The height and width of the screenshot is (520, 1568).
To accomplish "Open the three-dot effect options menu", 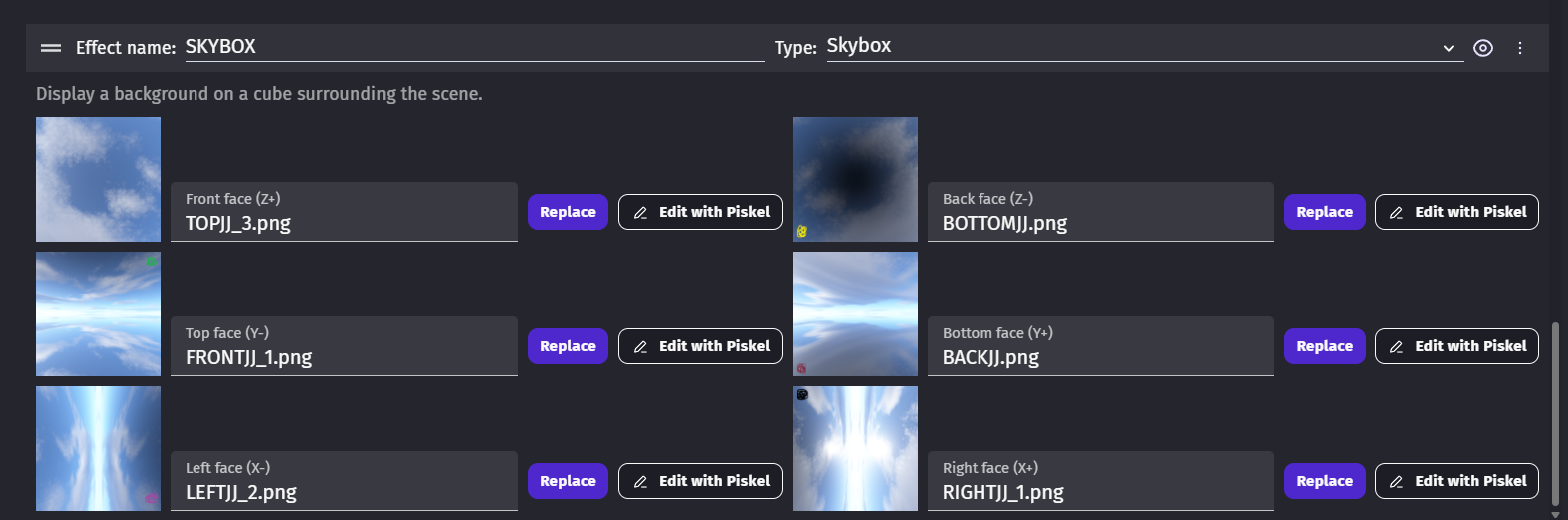I will coord(1520,48).
